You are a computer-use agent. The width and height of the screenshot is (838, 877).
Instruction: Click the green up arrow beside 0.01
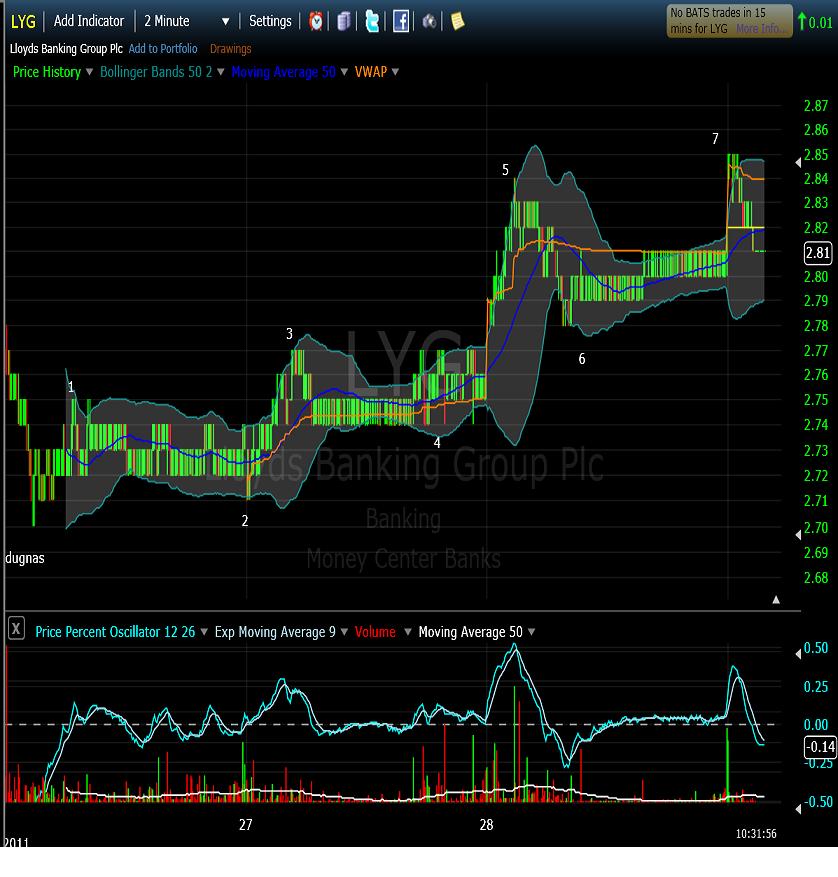(802, 22)
